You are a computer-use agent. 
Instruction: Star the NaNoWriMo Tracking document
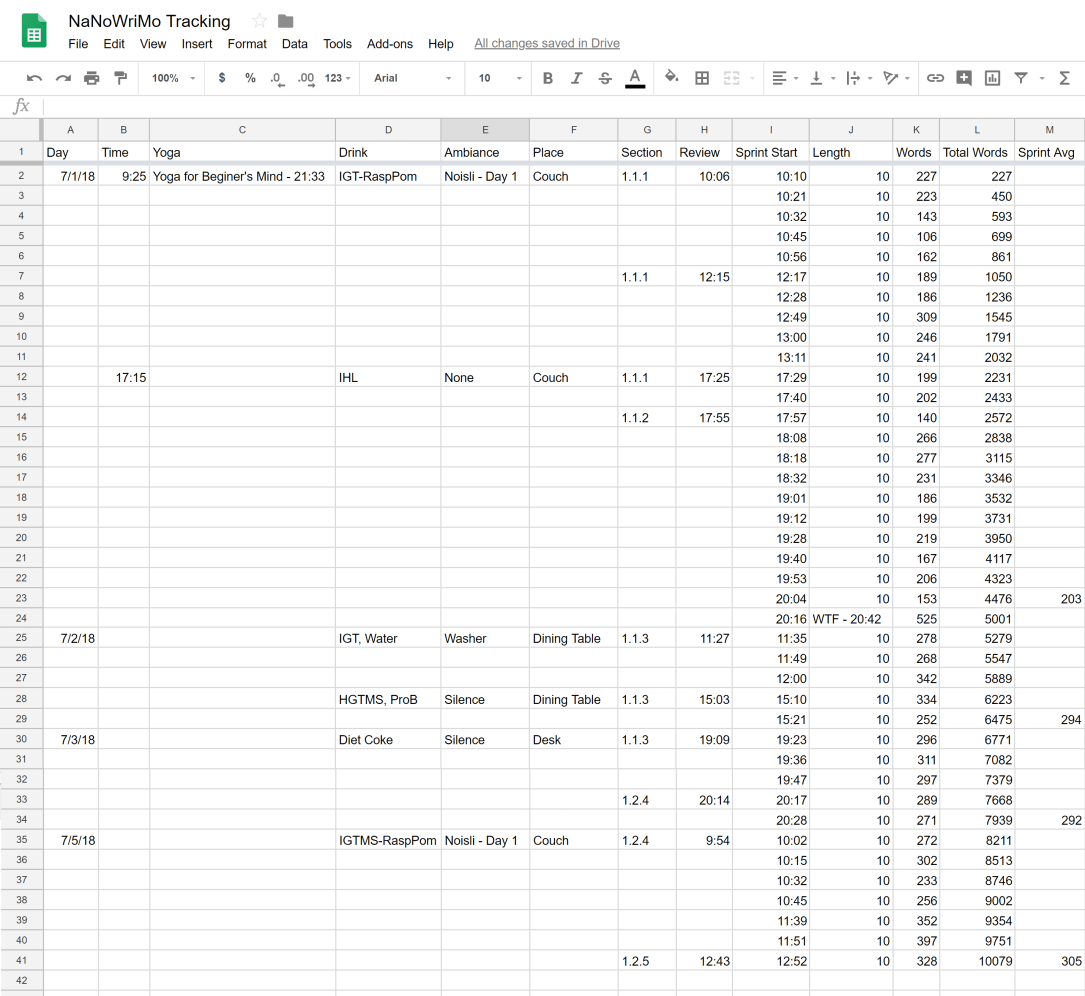pos(259,21)
